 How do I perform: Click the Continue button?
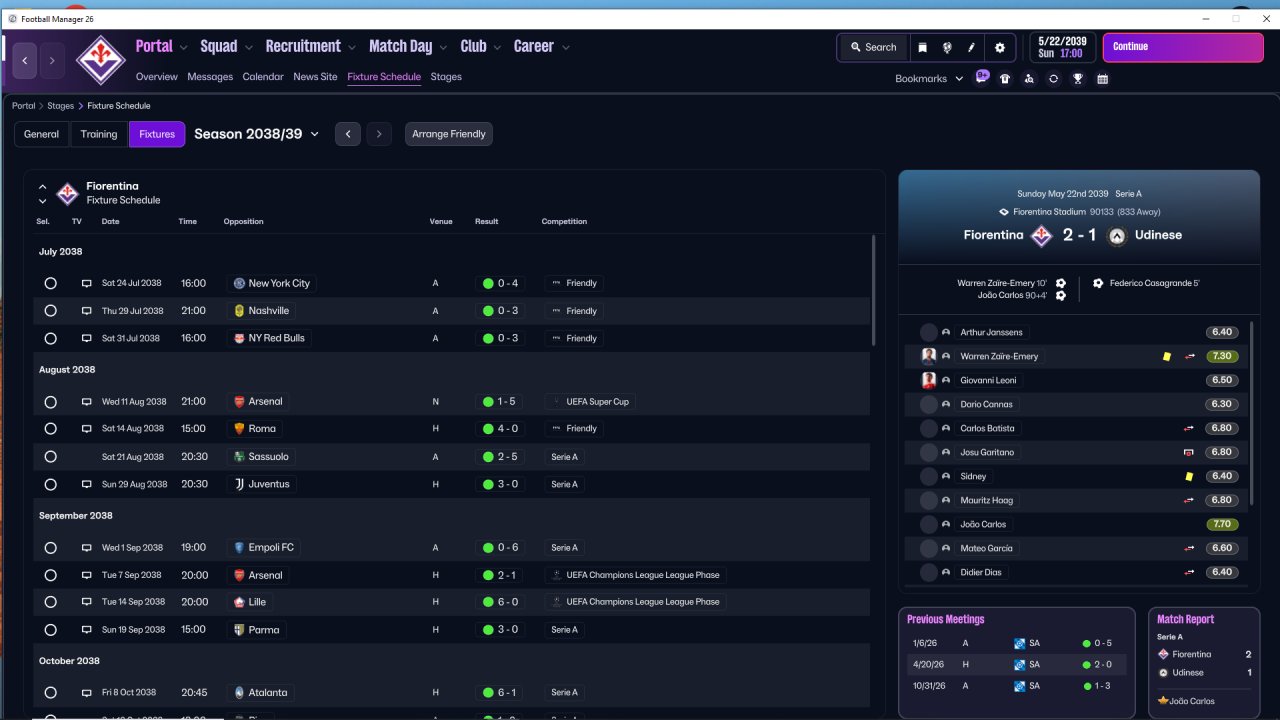1169,47
